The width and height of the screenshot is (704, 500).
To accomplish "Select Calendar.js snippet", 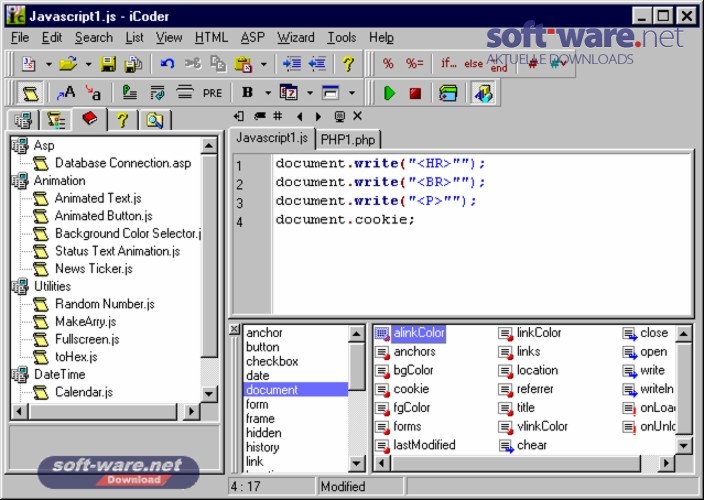I will click(84, 392).
